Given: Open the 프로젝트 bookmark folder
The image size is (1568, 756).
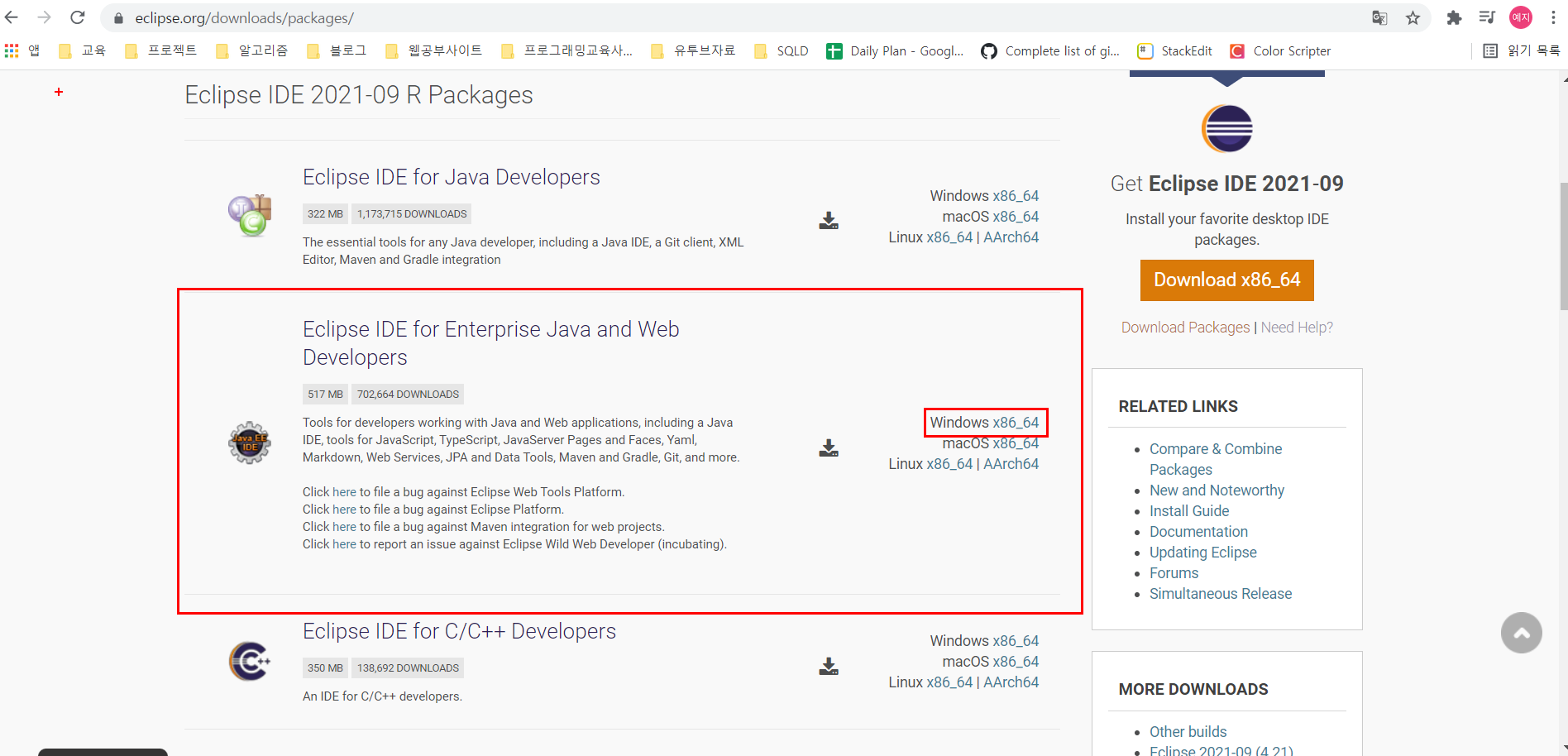Looking at the screenshot, I should pos(160,50).
